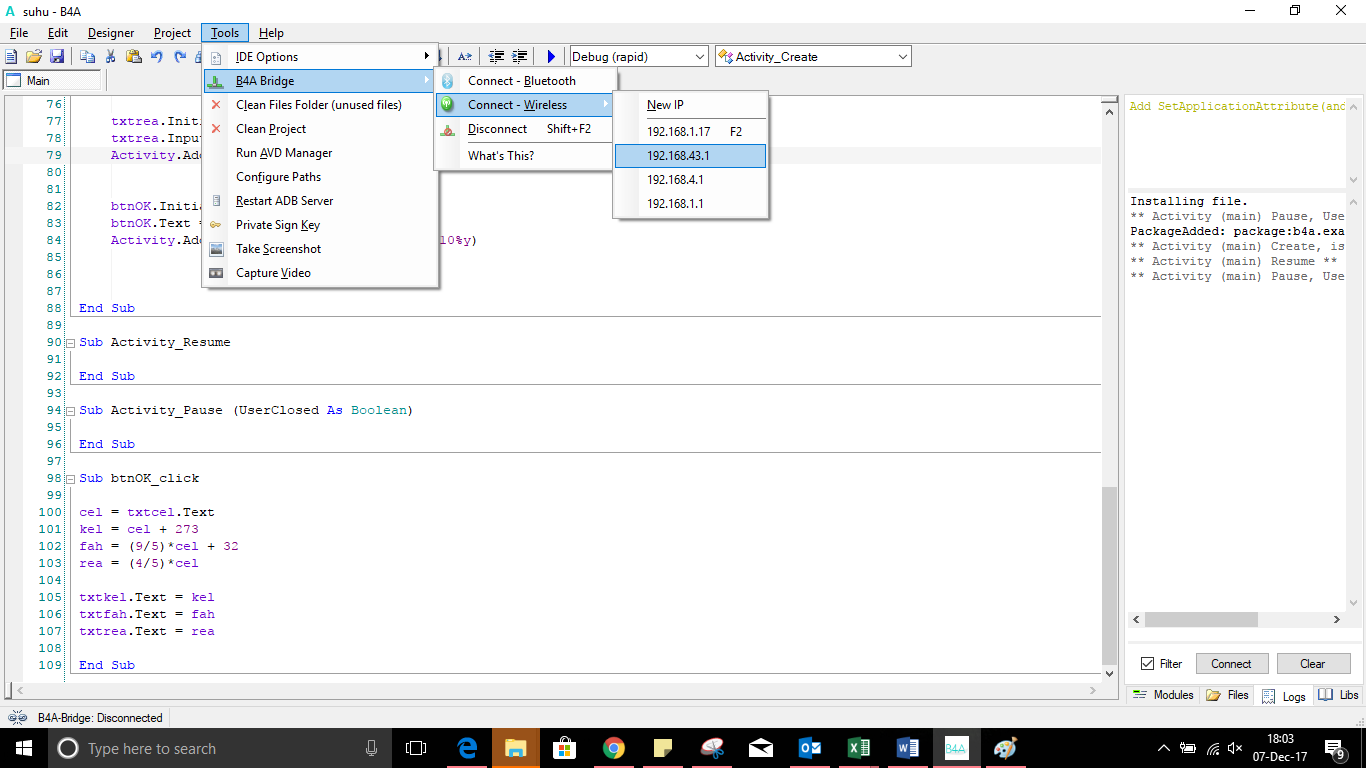The width and height of the screenshot is (1366, 768).
Task: Click the Connect button in Logs panel
Action: 1231,664
